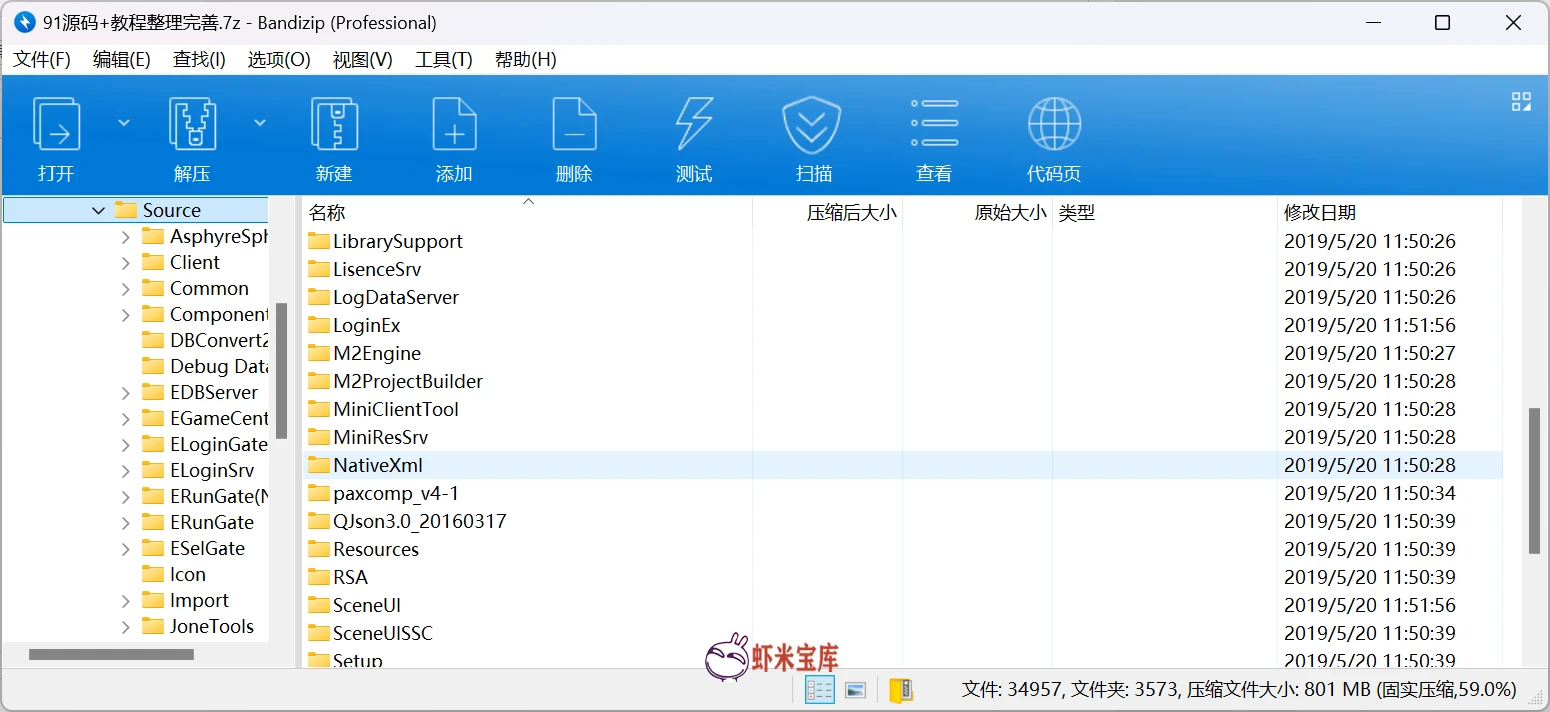Open the 视图(V) menu
Image resolution: width=1550 pixels, height=712 pixels.
tap(362, 60)
